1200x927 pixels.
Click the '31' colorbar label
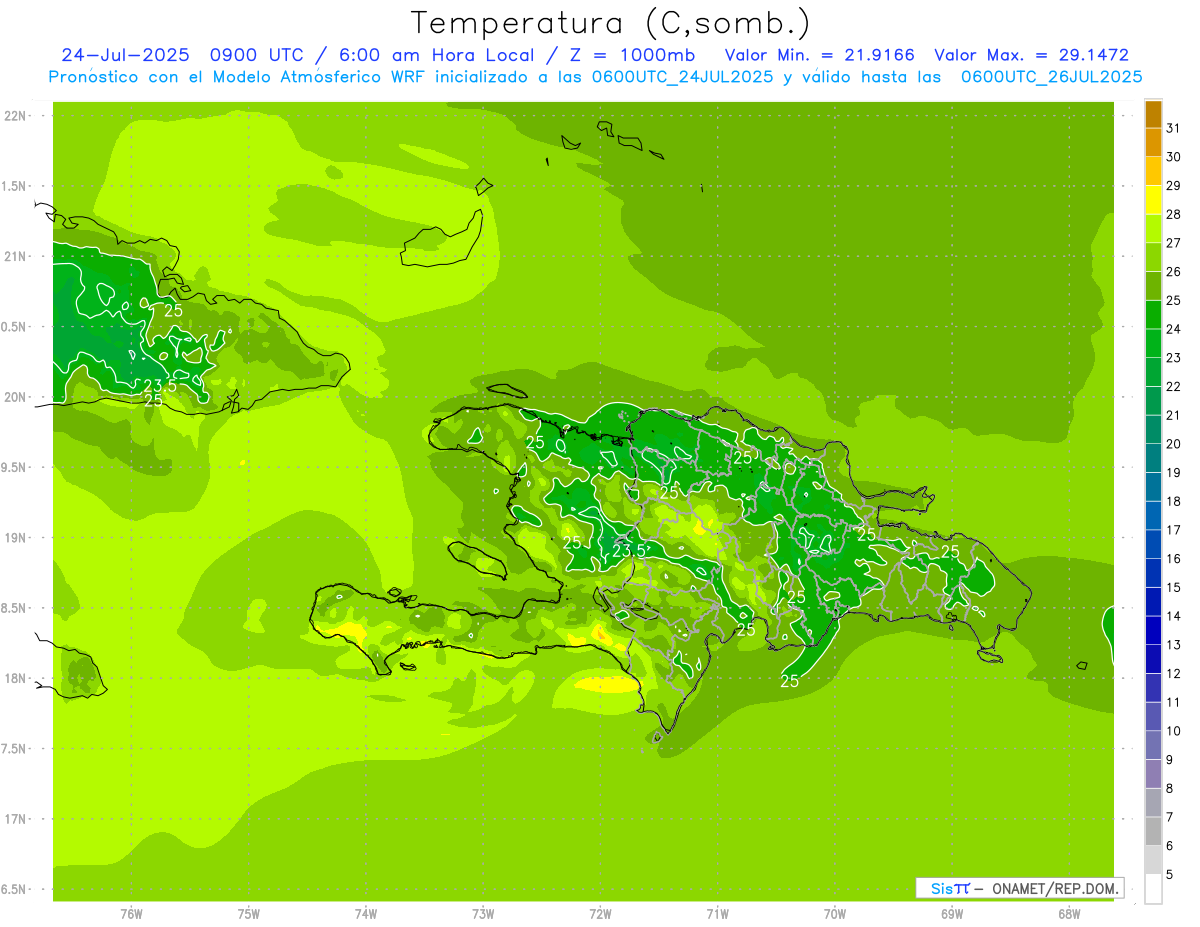pos(1173,128)
